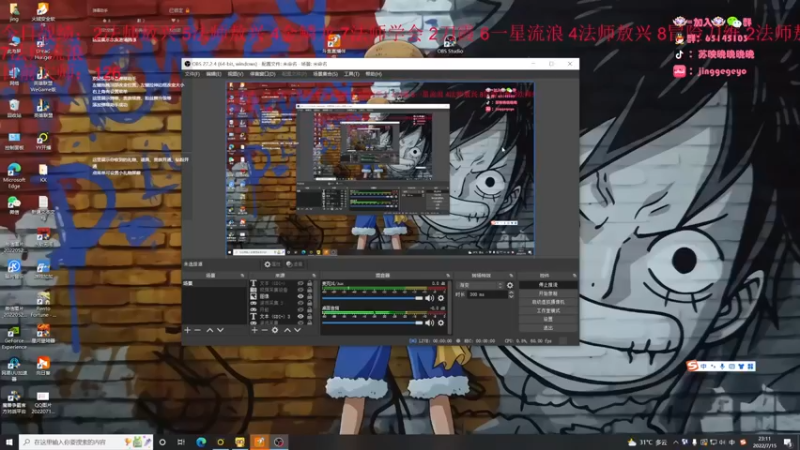Image resolution: width=800 pixels, height=450 pixels.
Task: Move scene up with the up arrow
Action: coord(210,330)
